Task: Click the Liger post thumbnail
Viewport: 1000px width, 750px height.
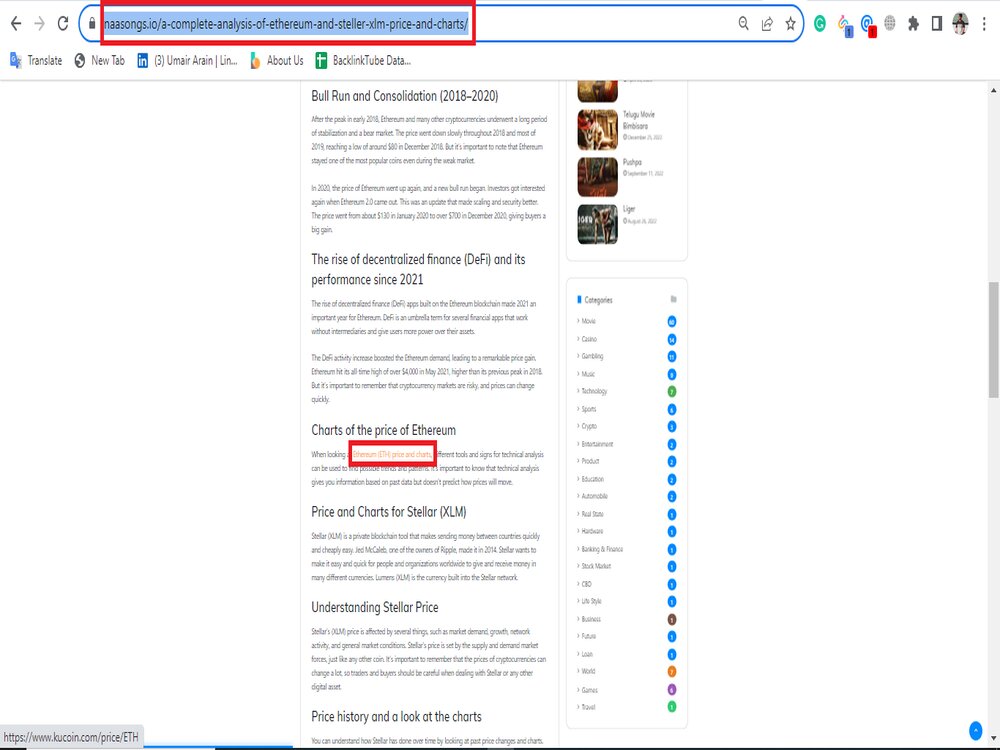Action: click(598, 224)
